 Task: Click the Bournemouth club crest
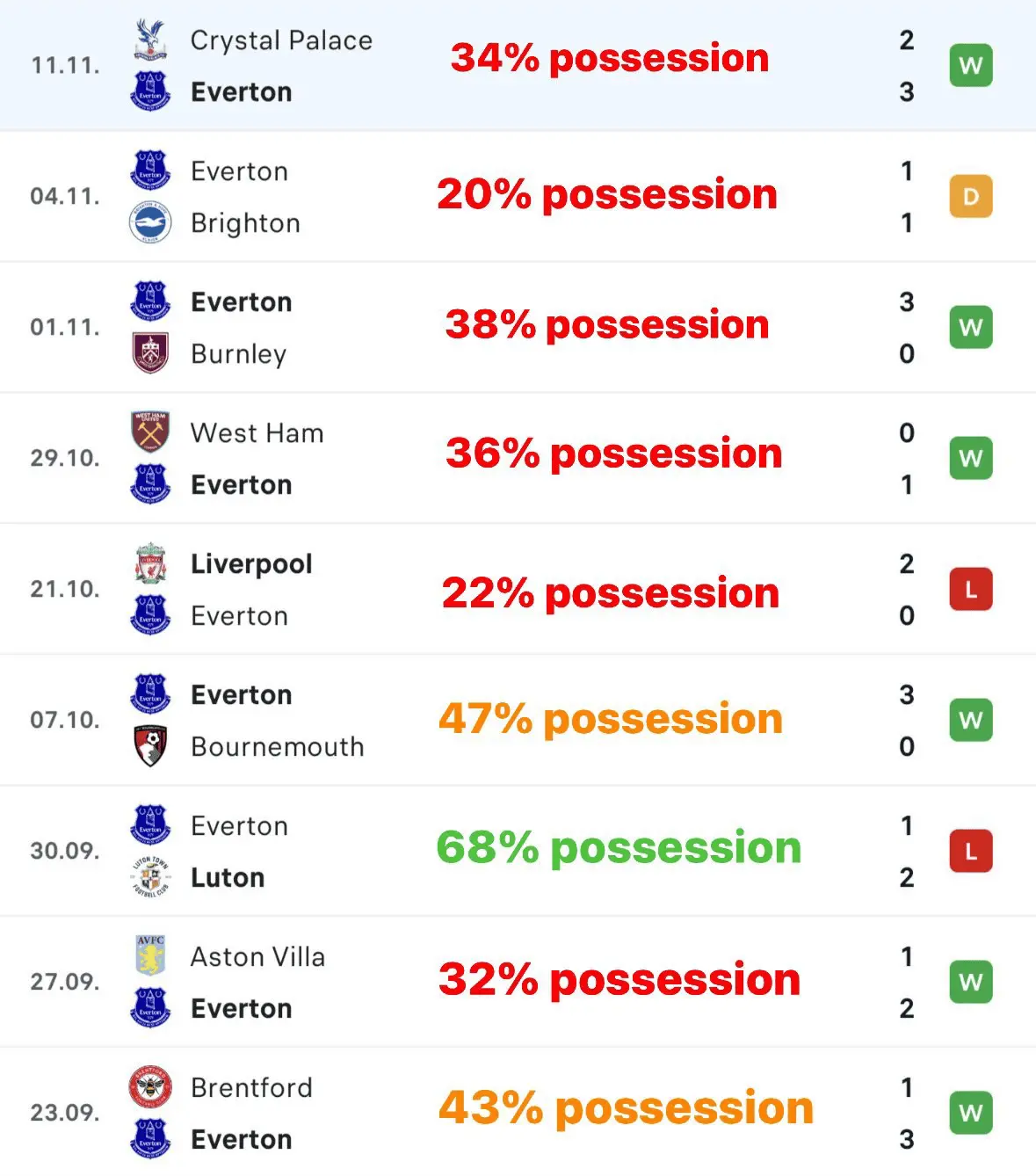tap(150, 746)
